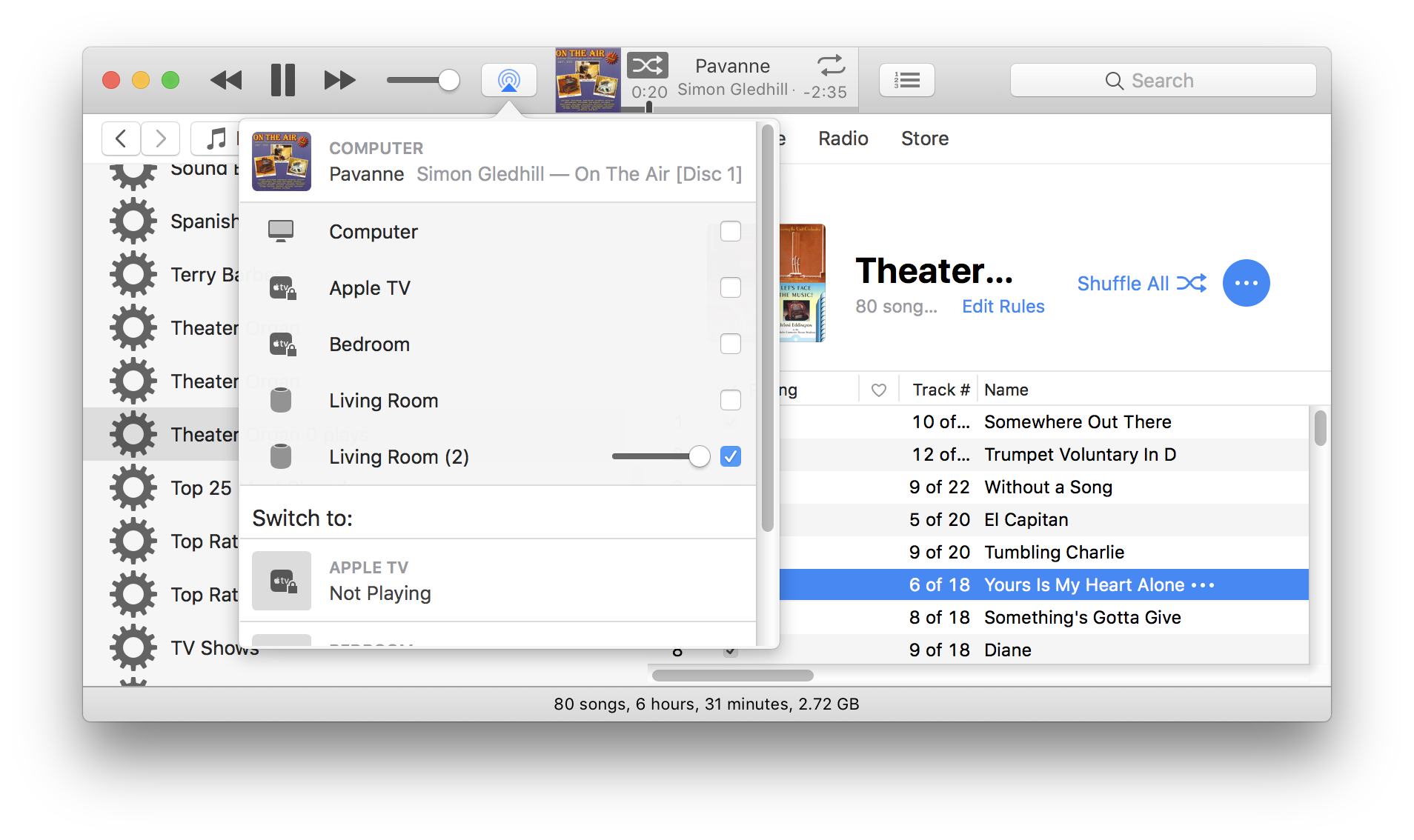Screen dimensions: 1414x840
Task: Click the Apple TV device icon
Action: tap(282, 287)
